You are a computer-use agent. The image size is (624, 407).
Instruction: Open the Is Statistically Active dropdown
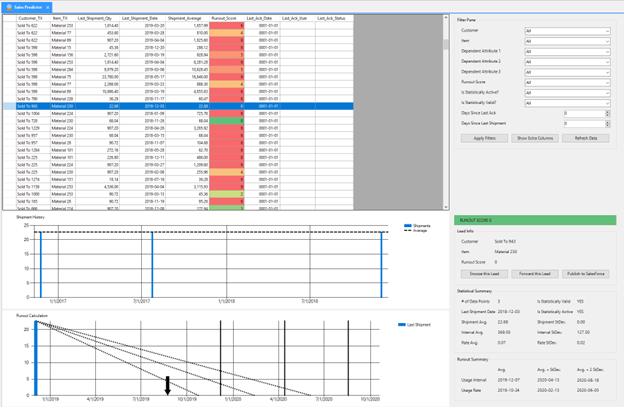point(567,93)
